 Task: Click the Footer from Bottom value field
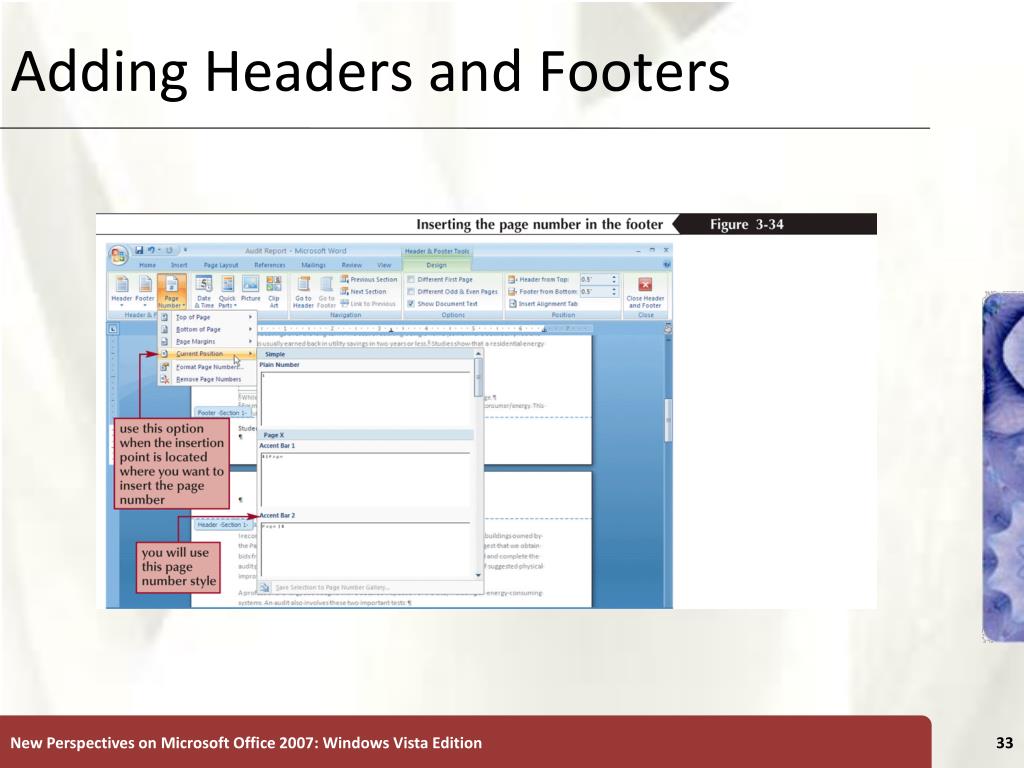pos(595,292)
